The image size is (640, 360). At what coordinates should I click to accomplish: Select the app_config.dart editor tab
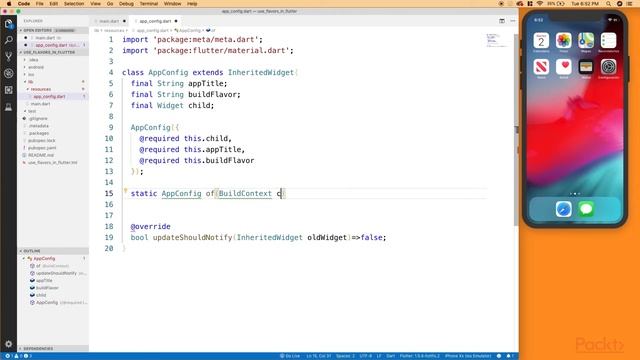click(155, 21)
